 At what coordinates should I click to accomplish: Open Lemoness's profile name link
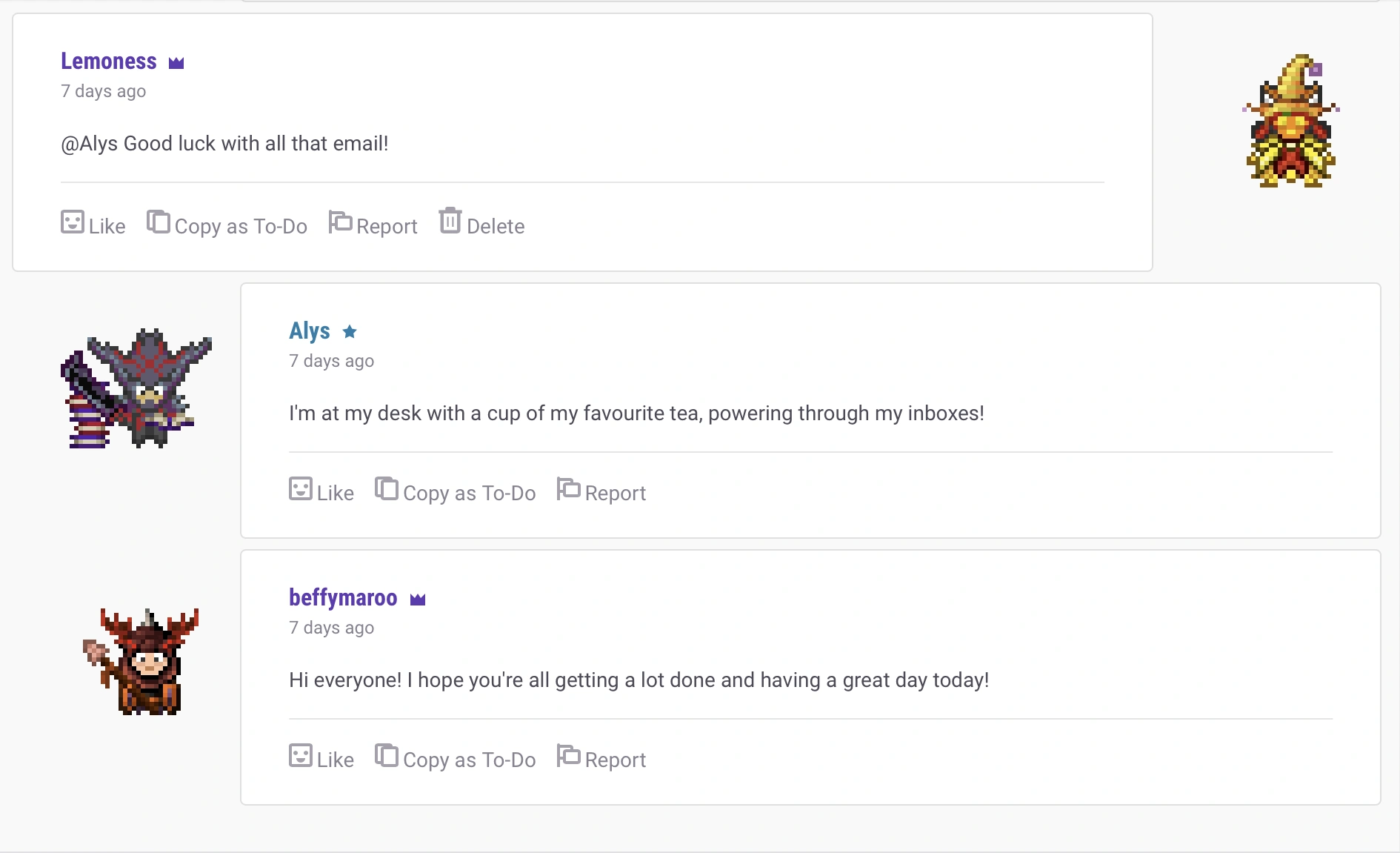[x=109, y=62]
